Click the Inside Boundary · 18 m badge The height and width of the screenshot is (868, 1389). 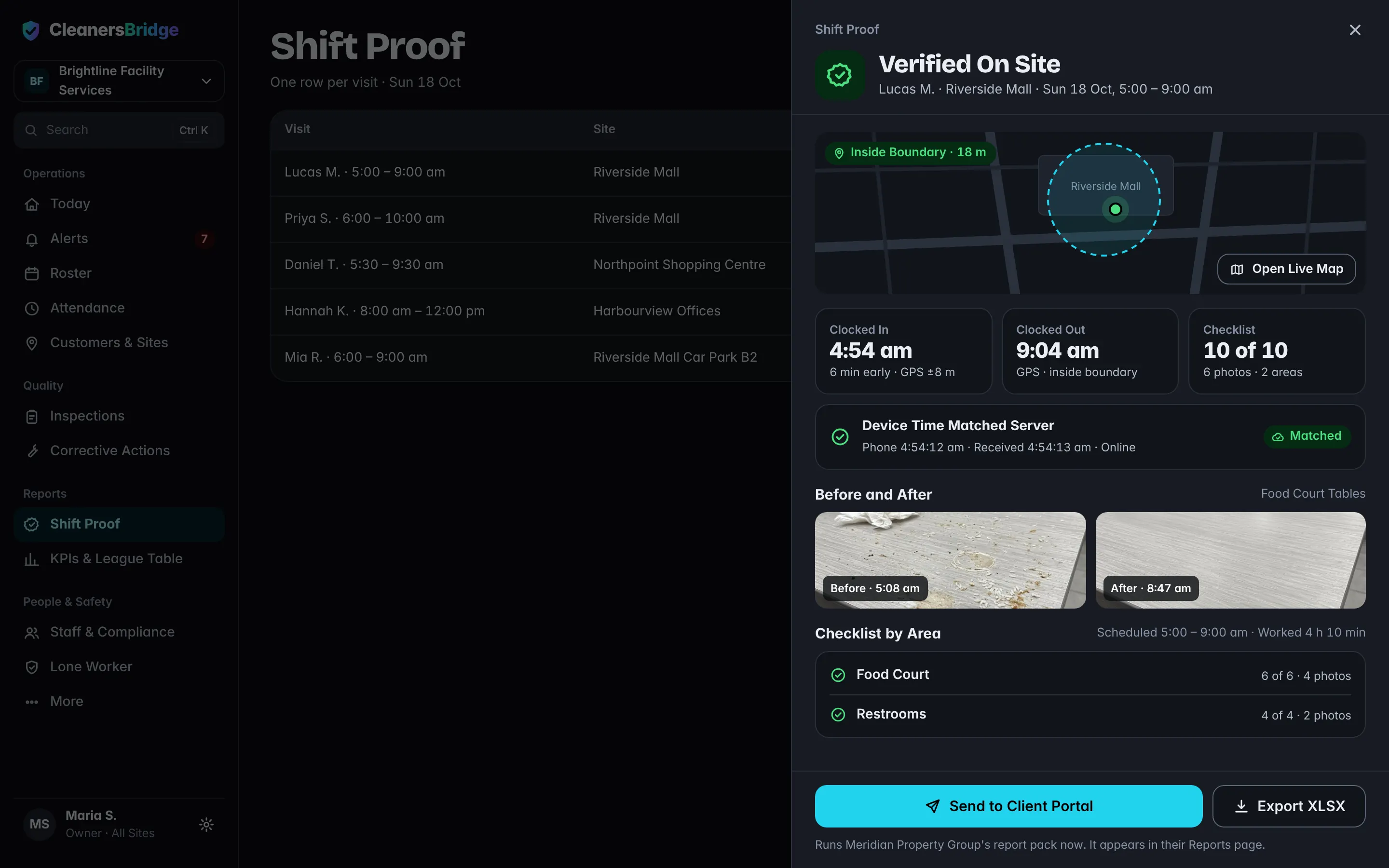(x=911, y=153)
